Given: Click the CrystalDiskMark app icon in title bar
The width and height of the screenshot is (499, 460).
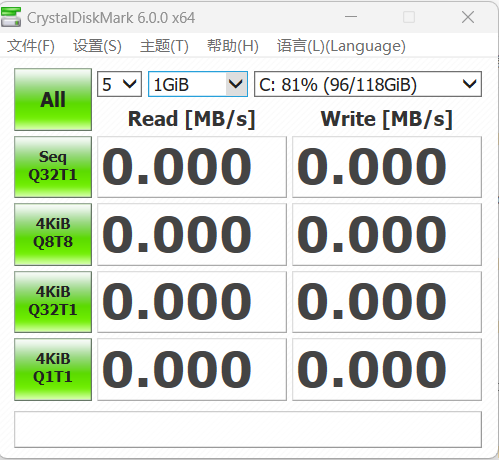Looking at the screenshot, I should click(11, 17).
